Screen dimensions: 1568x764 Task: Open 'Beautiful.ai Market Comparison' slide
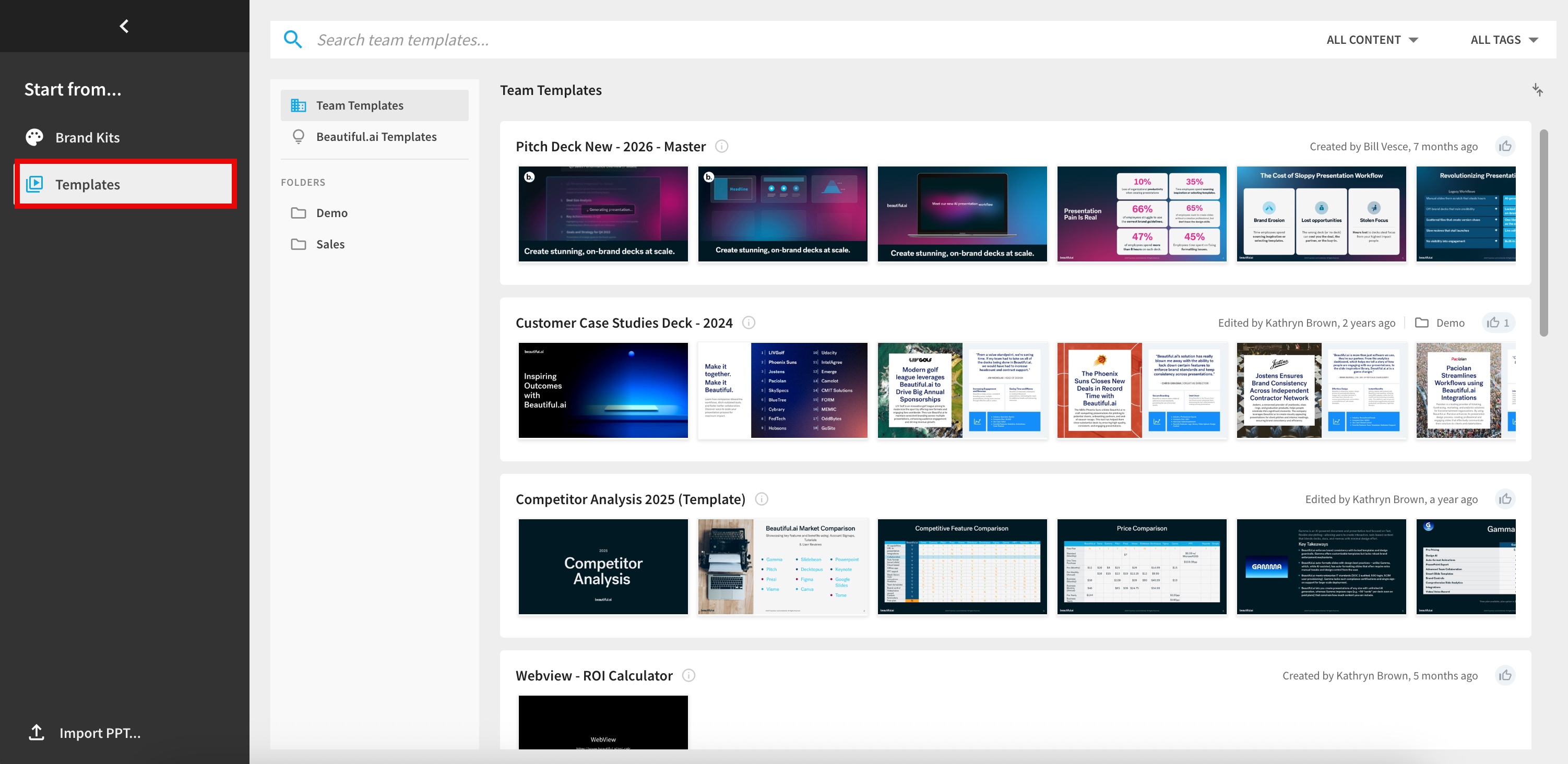coord(782,567)
